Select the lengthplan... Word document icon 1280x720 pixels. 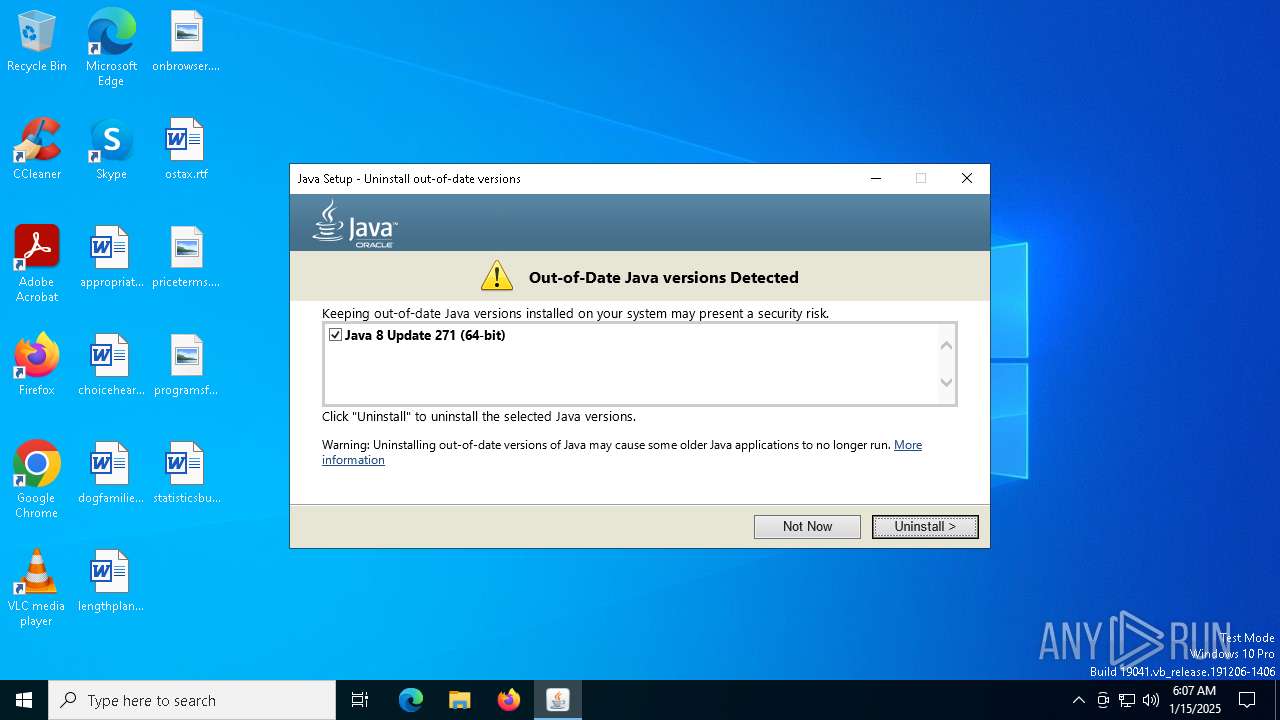111,581
